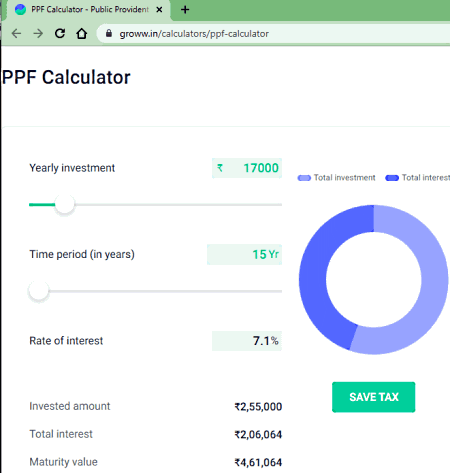This screenshot has height=473, width=450.
Task: Click the browser back arrow
Action: click(x=16, y=33)
